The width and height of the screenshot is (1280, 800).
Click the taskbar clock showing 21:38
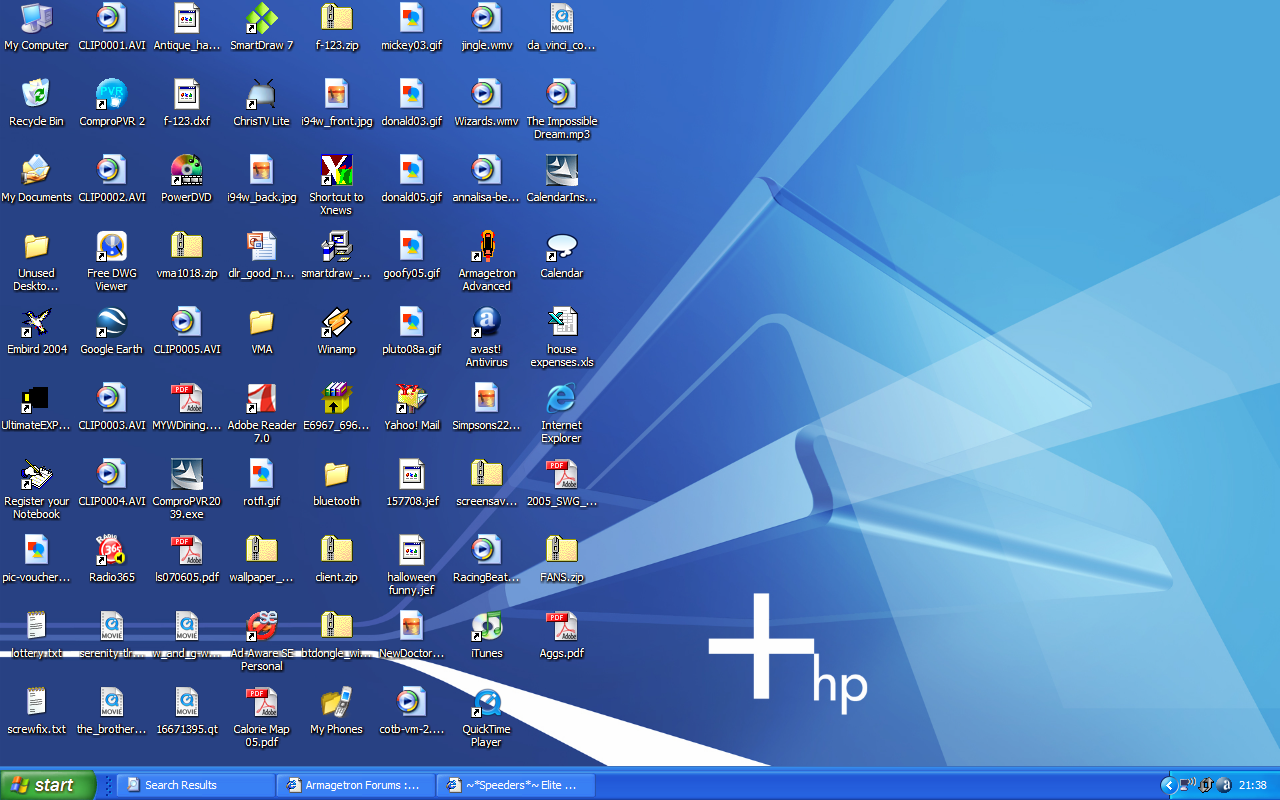click(x=1253, y=785)
